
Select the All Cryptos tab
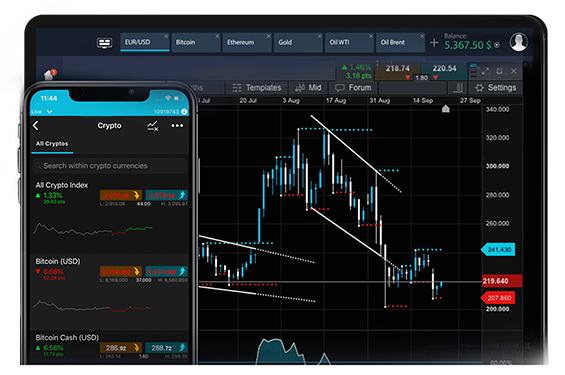pos(52,144)
